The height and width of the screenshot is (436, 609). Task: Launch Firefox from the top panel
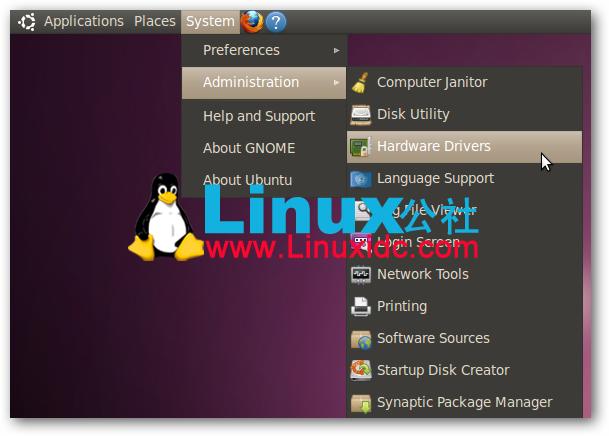(x=252, y=22)
